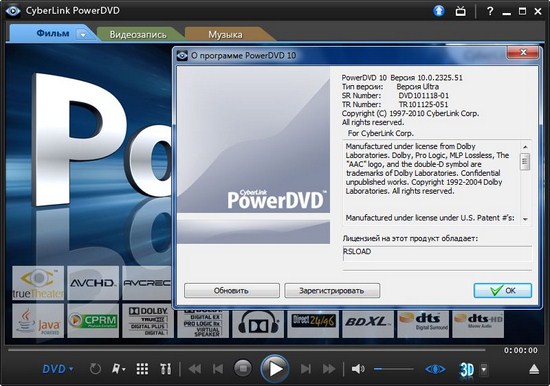This screenshot has height=386, width=550.
Task: Toggle 3D playback mode
Action: tap(467, 369)
